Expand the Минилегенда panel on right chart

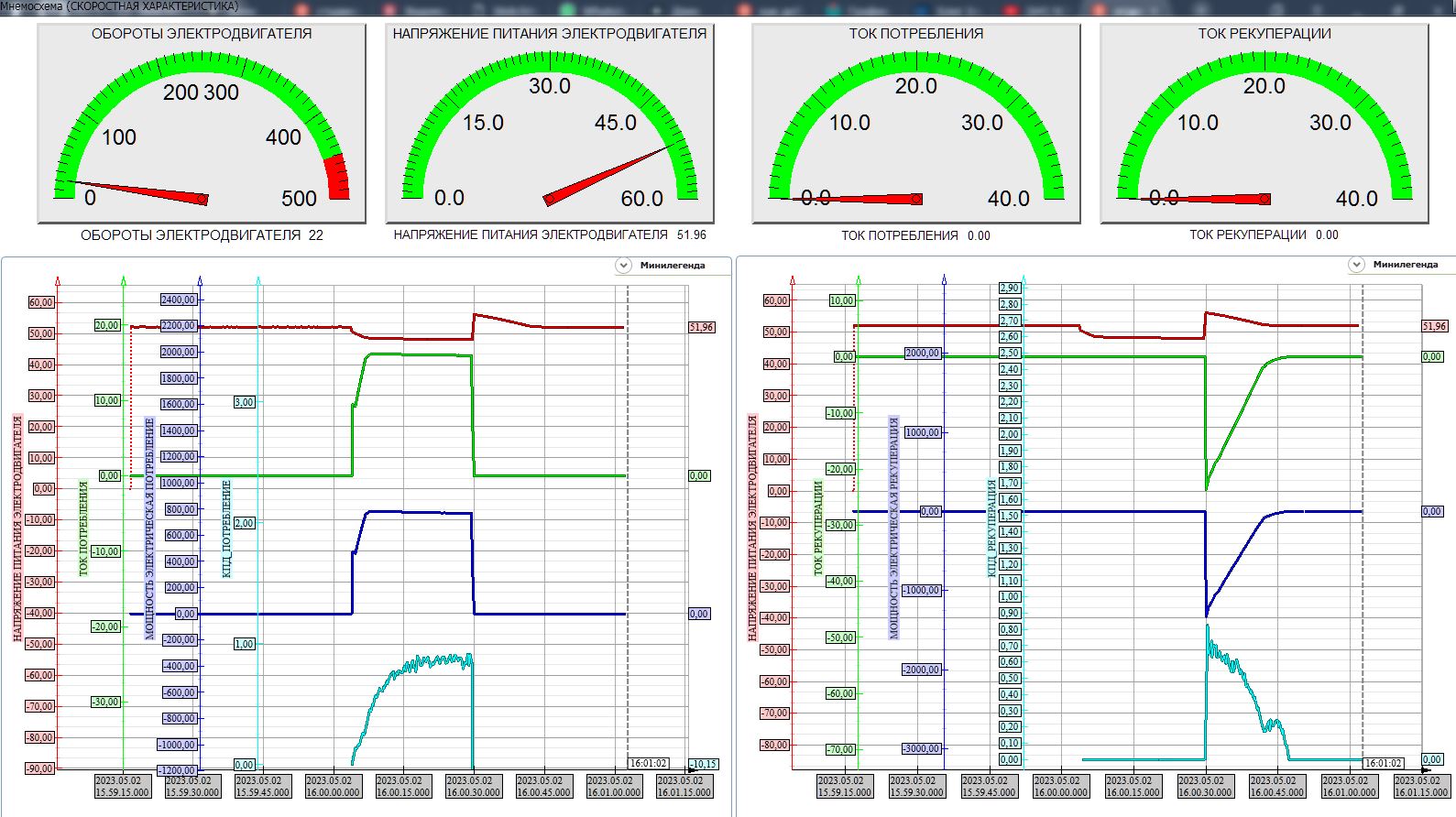tap(1357, 265)
